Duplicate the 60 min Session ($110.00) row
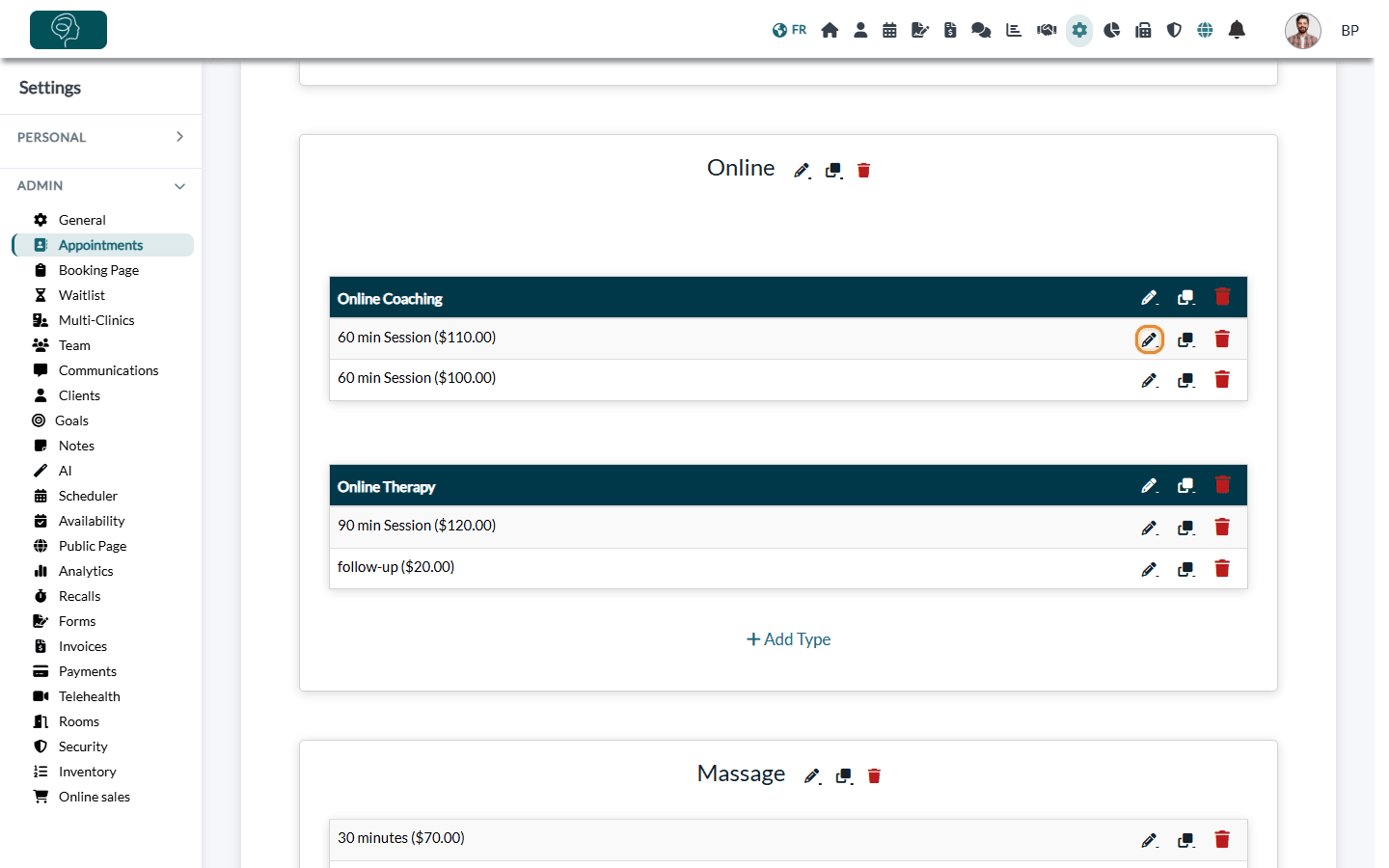1389x868 pixels. pyautogui.click(x=1186, y=339)
